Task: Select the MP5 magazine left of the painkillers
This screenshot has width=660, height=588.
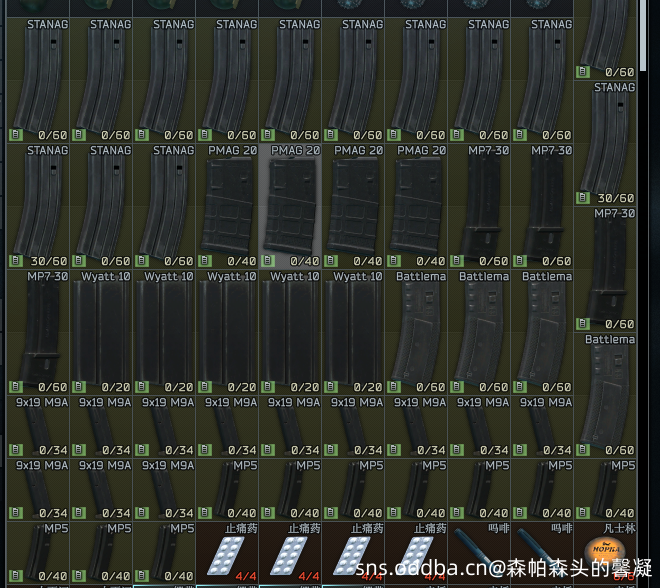Action: pyautogui.click(x=165, y=553)
